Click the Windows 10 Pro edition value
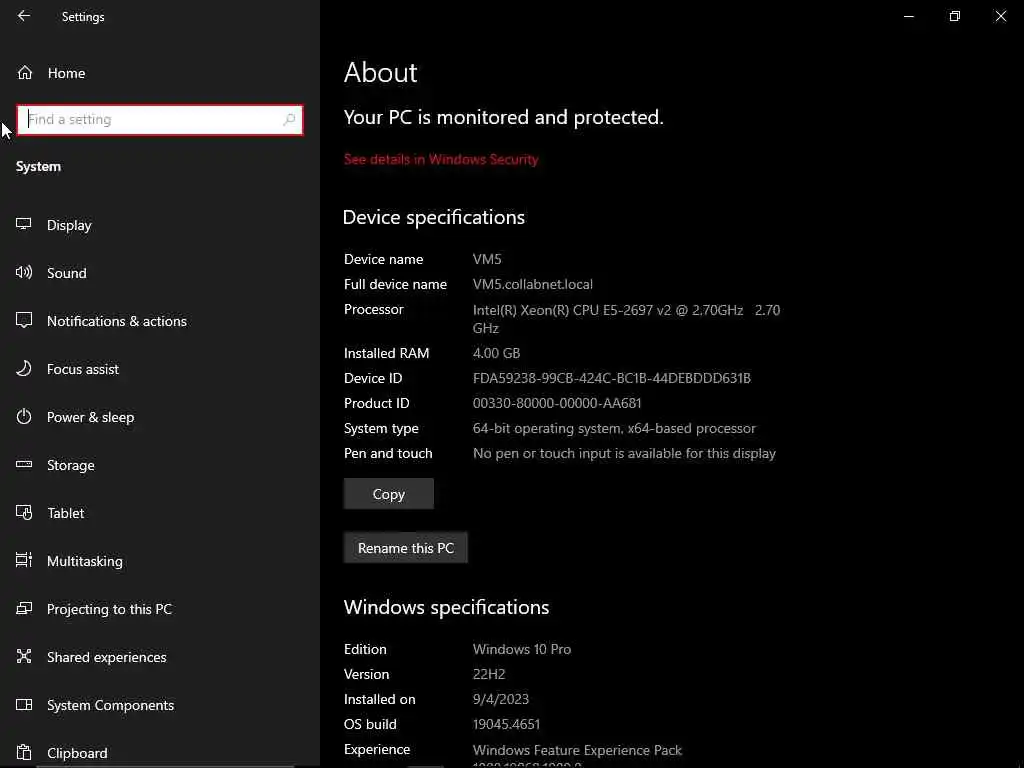Image resolution: width=1024 pixels, height=768 pixels. pos(522,649)
